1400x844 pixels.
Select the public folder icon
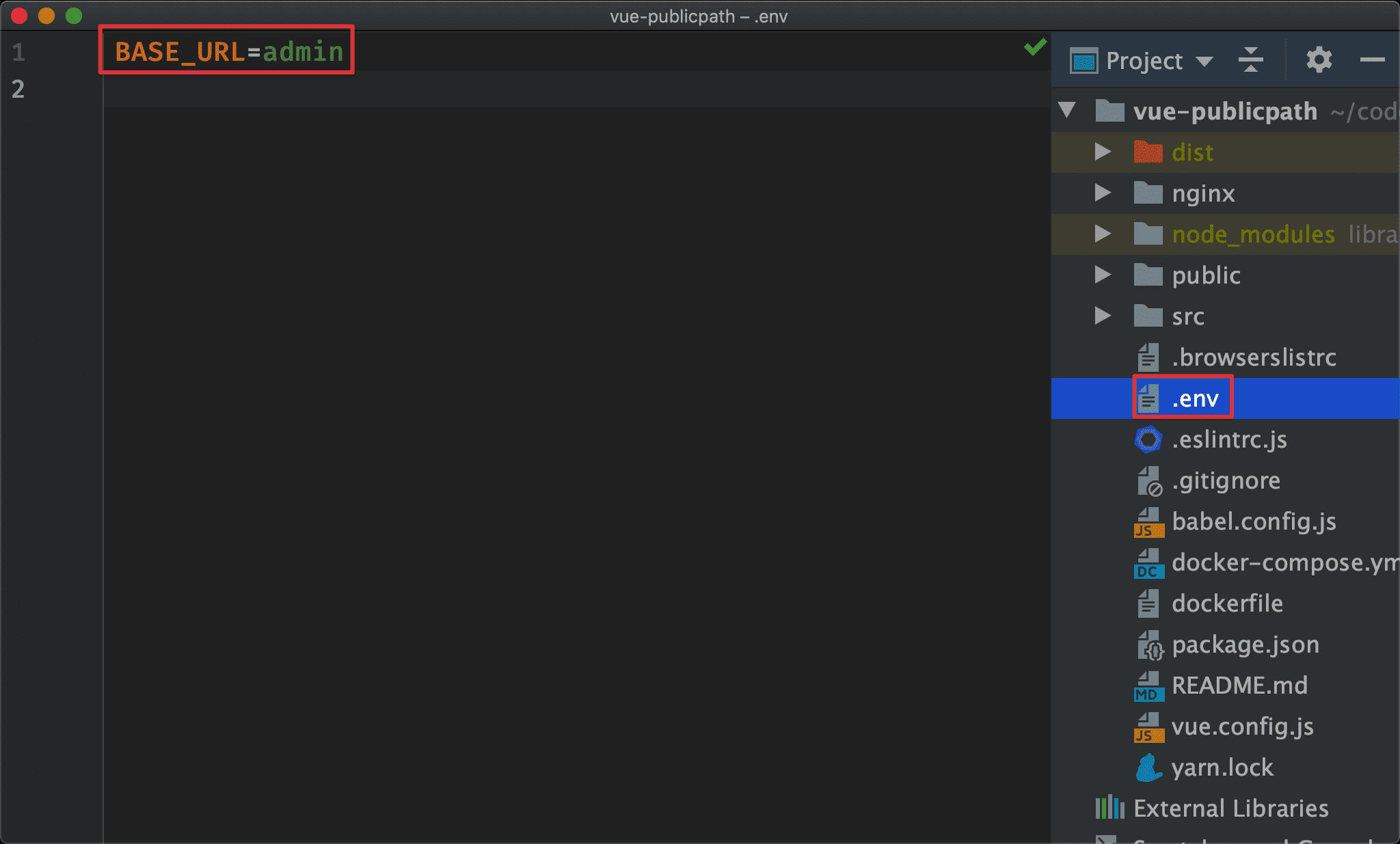click(1148, 275)
